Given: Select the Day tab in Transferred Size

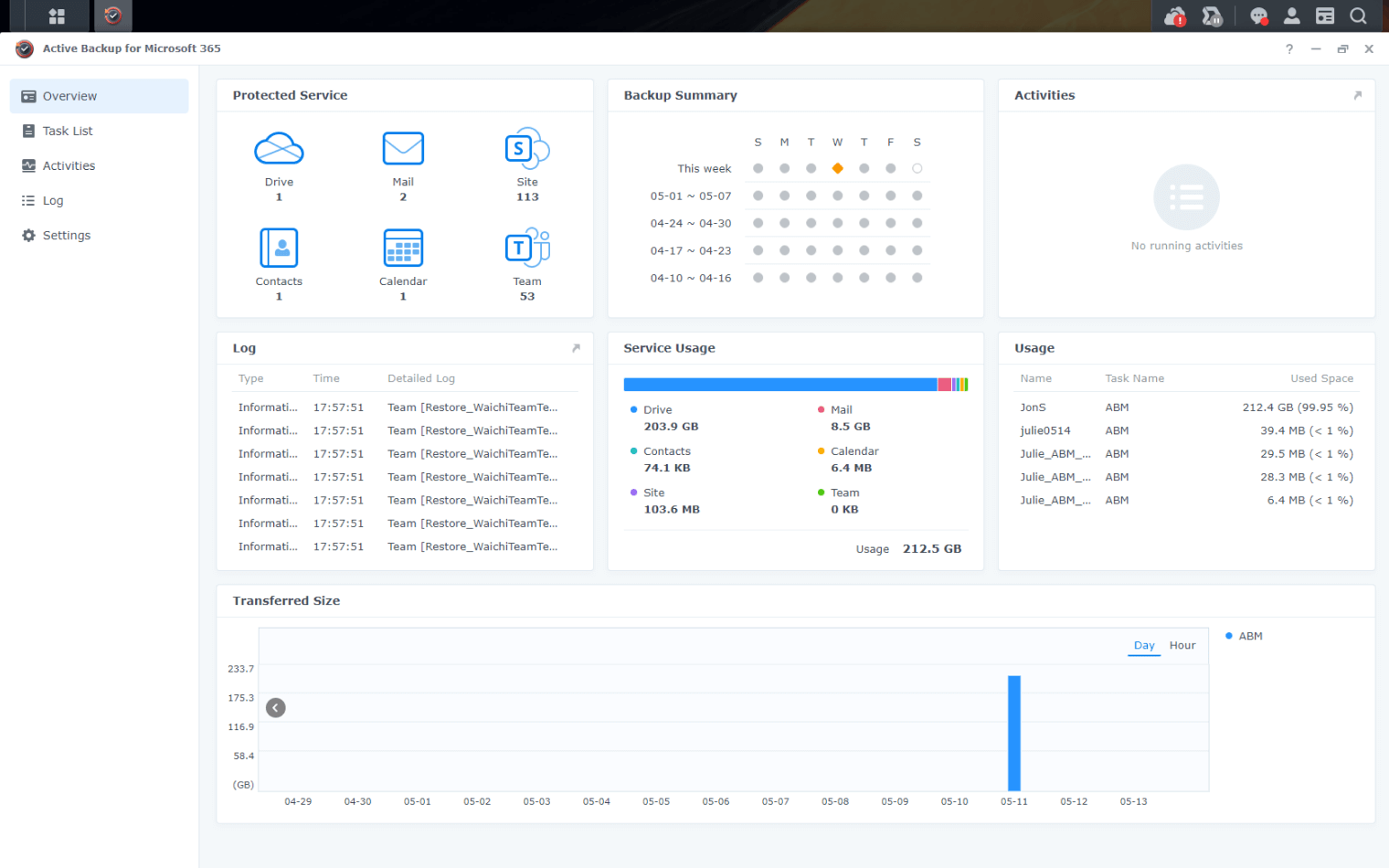Looking at the screenshot, I should tap(1143, 645).
